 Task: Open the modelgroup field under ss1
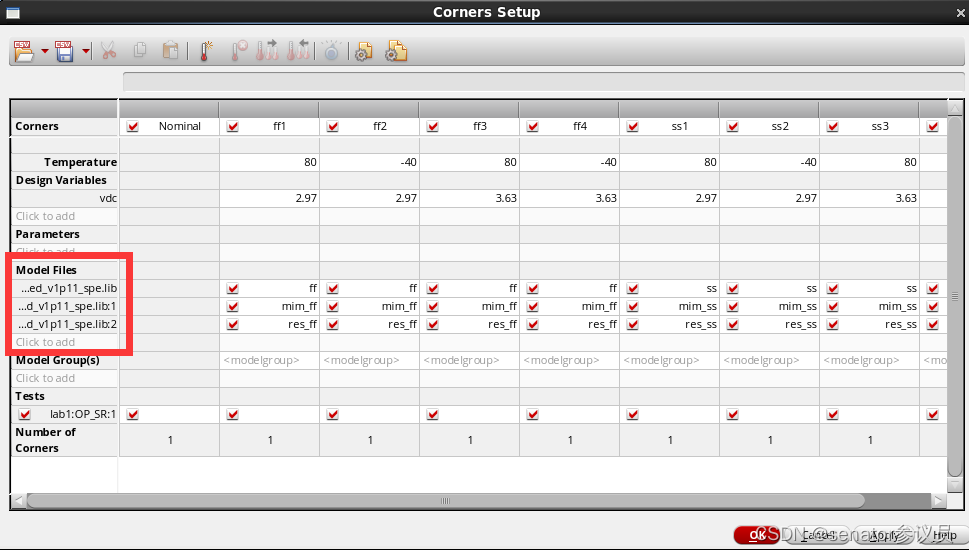[x=670, y=360]
